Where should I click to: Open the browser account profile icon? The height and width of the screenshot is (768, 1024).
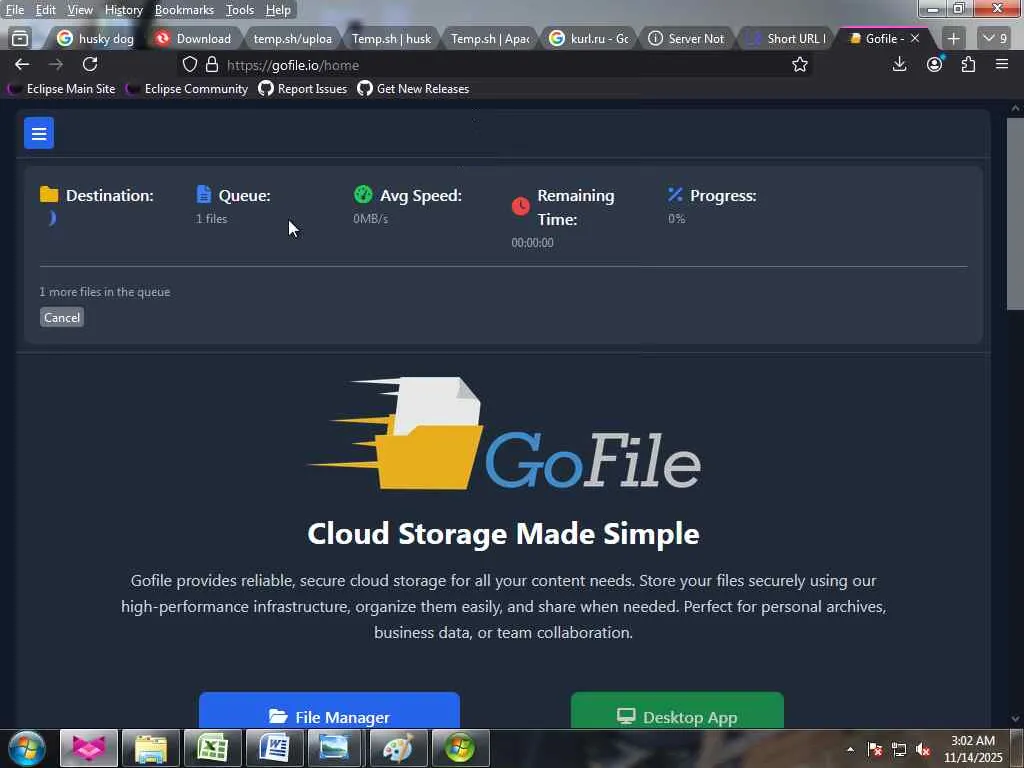pos(935,64)
